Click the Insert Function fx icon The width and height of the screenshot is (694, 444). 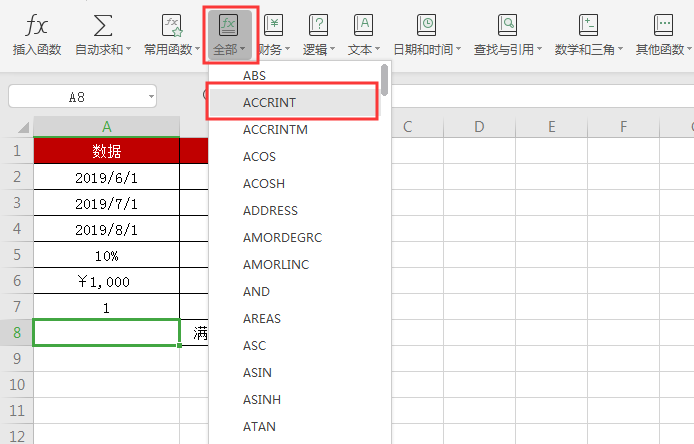[36, 25]
